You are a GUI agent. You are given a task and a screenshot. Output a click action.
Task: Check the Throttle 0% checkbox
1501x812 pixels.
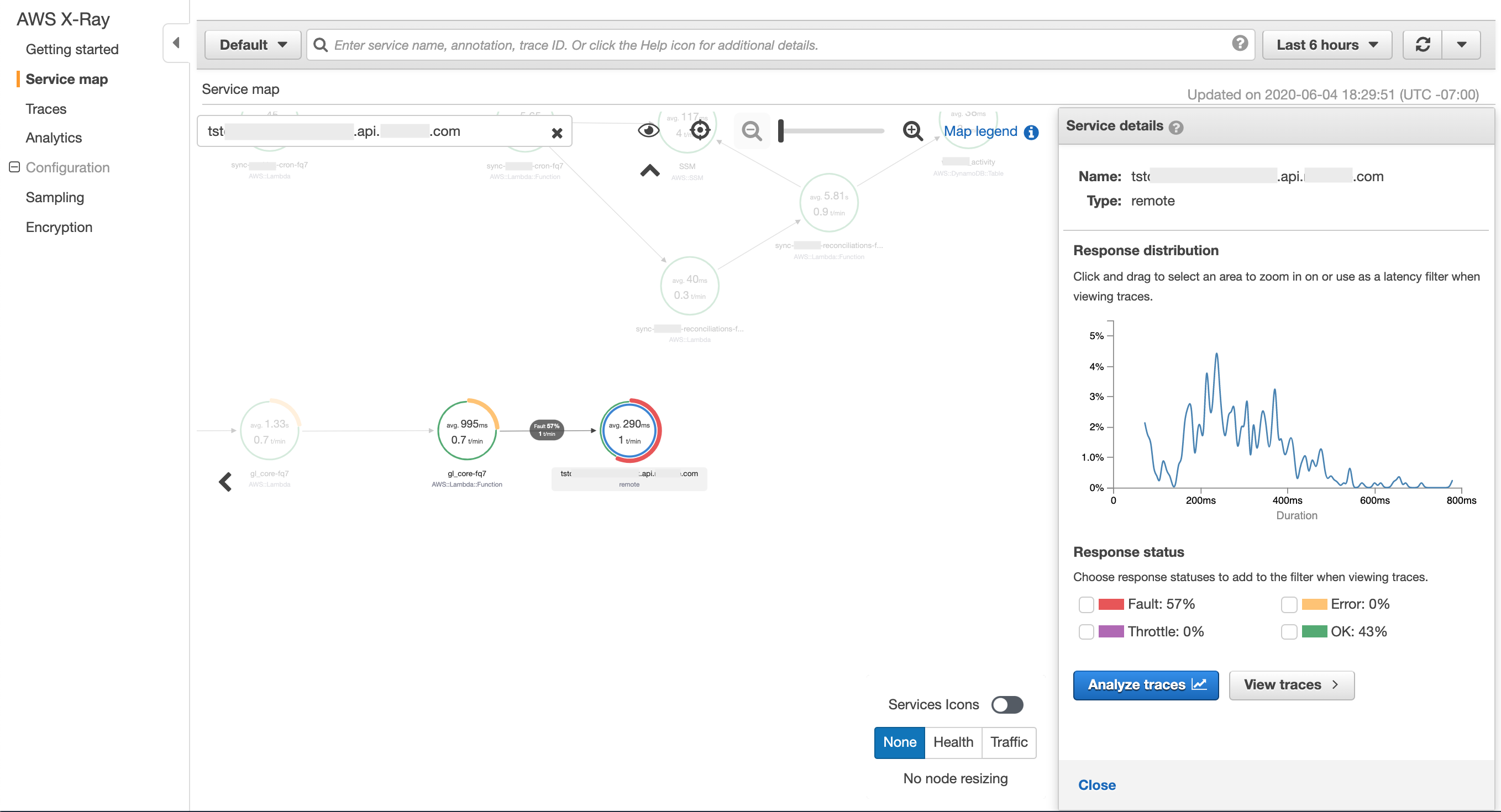click(x=1086, y=632)
